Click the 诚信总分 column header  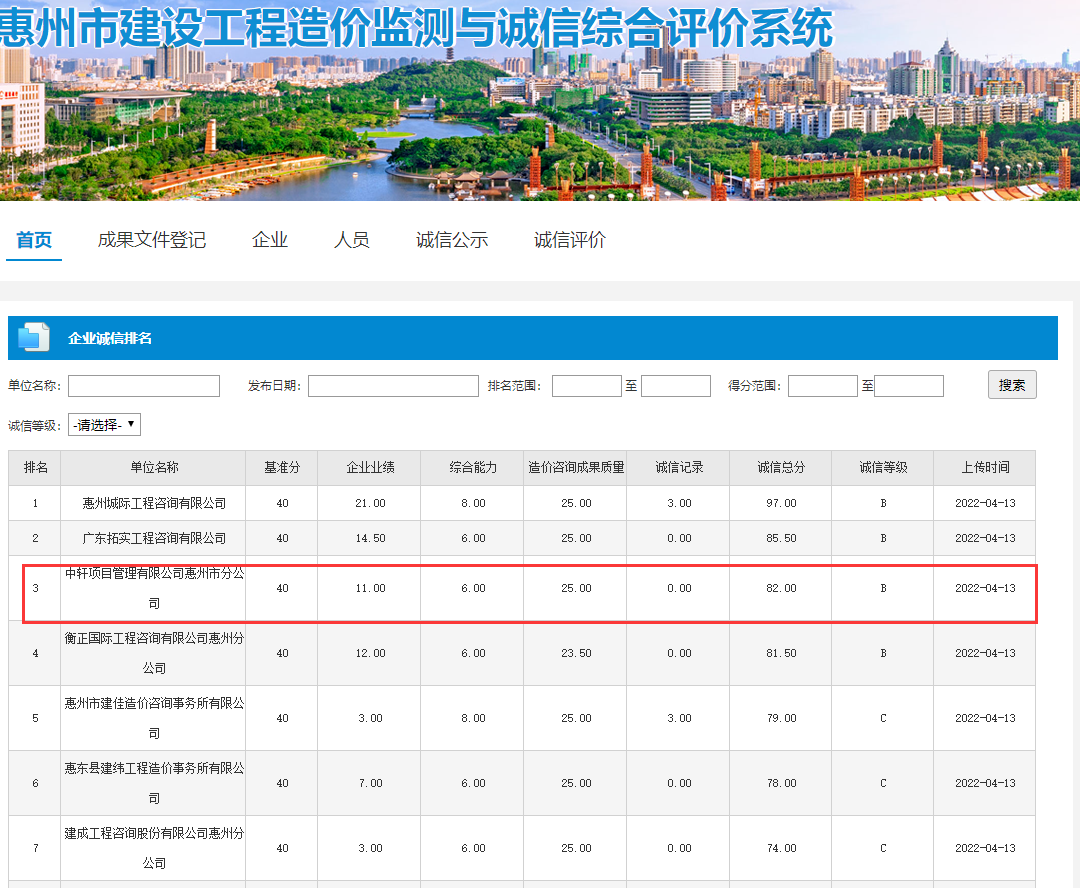tap(780, 467)
